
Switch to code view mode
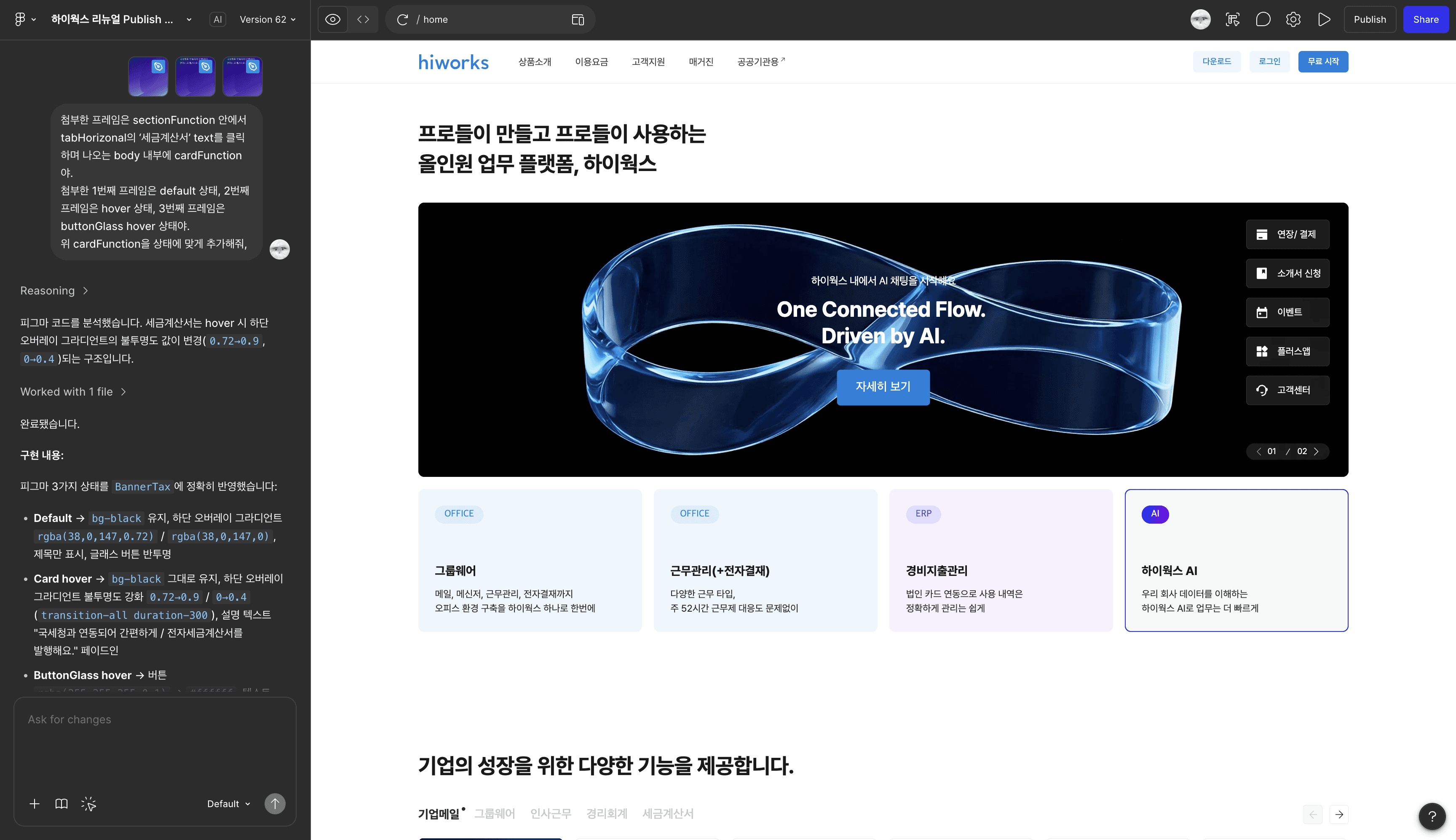[x=363, y=20]
